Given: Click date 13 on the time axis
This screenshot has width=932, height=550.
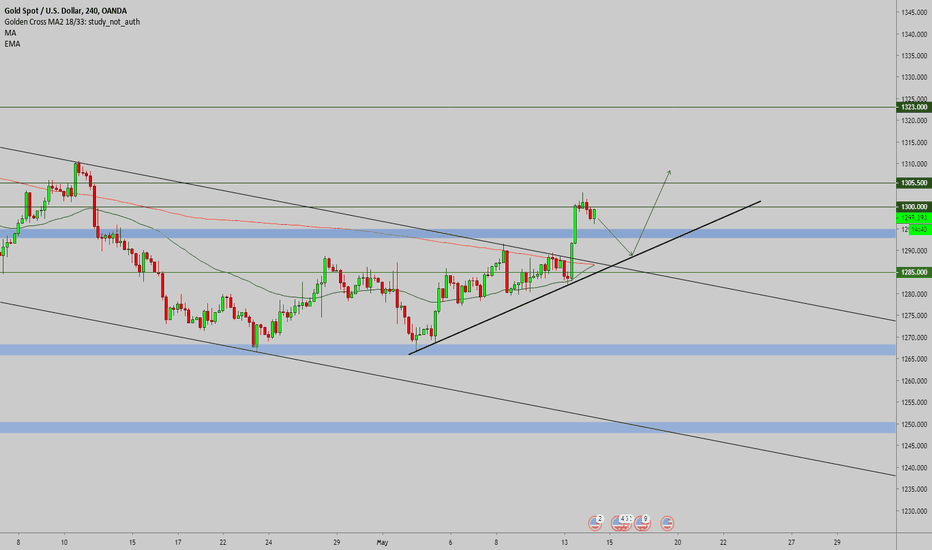Looking at the screenshot, I should click(x=564, y=542).
